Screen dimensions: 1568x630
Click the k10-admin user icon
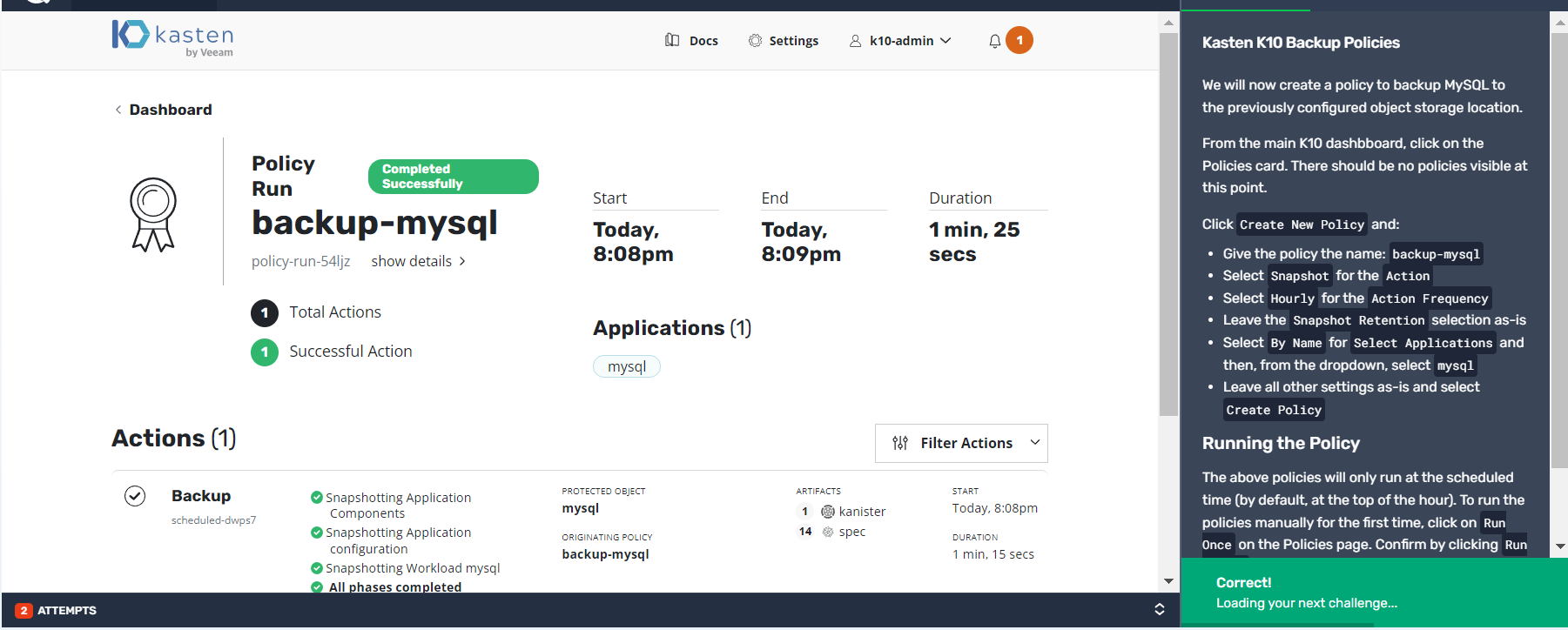(855, 40)
